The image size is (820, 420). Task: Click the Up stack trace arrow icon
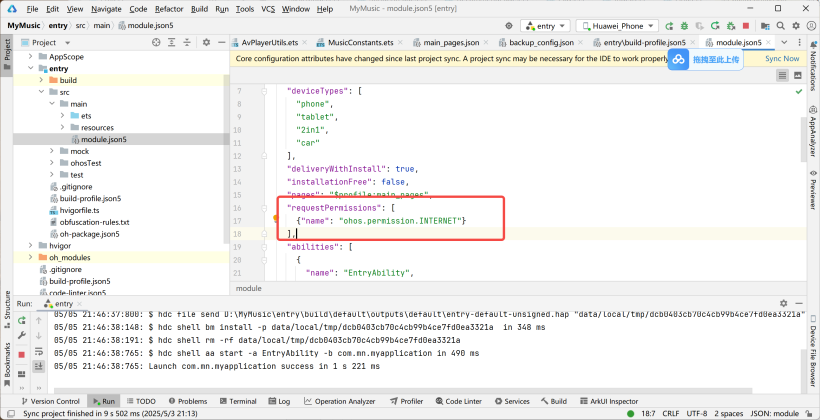[x=39, y=320]
